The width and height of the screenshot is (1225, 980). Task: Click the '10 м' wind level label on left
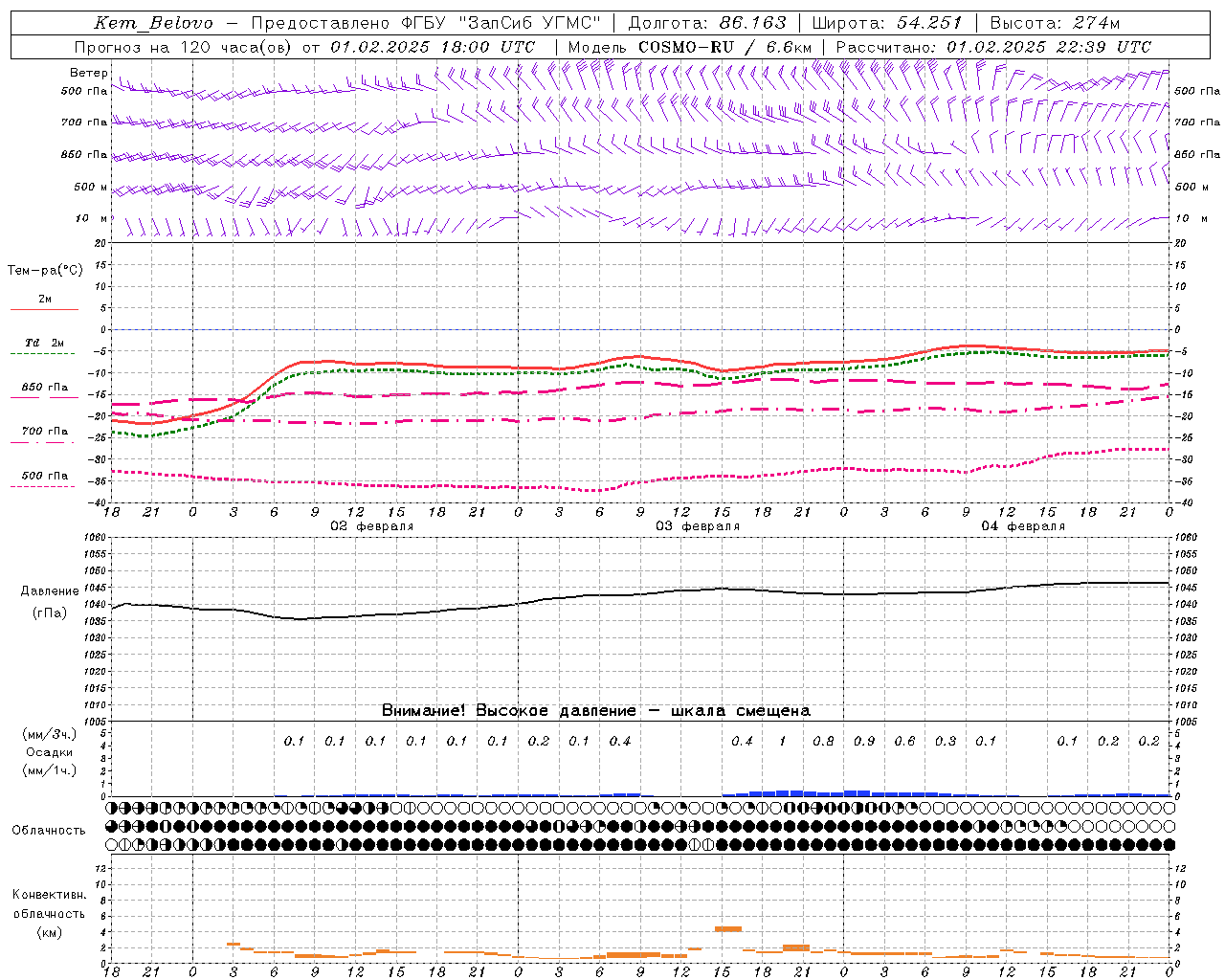pos(92,218)
